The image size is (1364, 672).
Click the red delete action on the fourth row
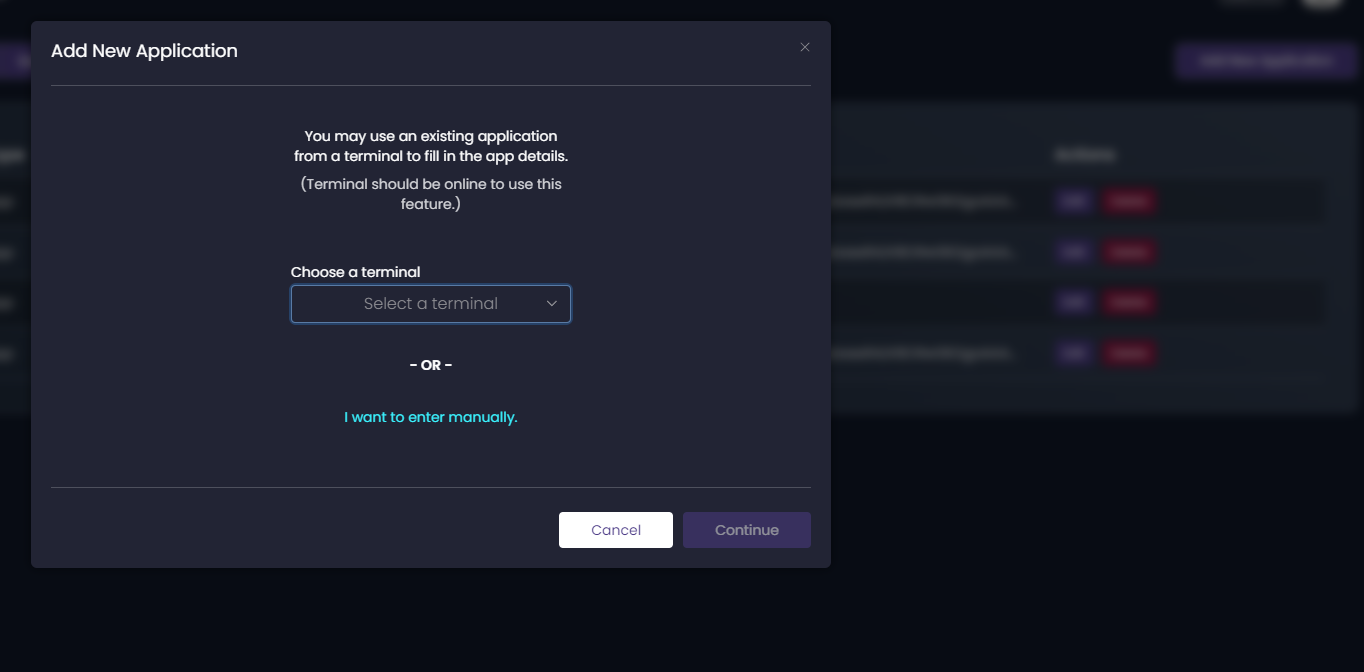[1128, 353]
